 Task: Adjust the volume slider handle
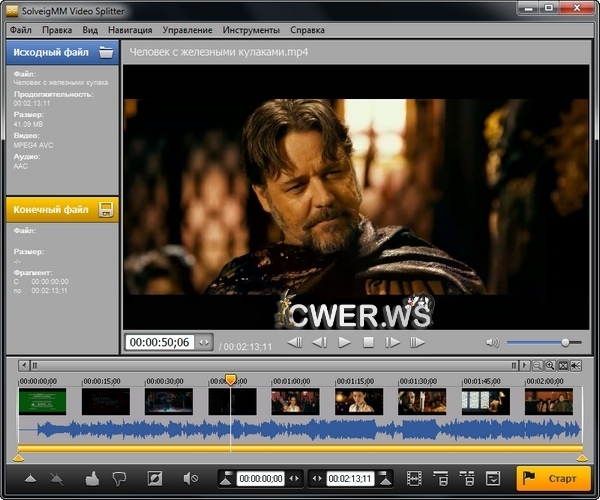coord(565,342)
